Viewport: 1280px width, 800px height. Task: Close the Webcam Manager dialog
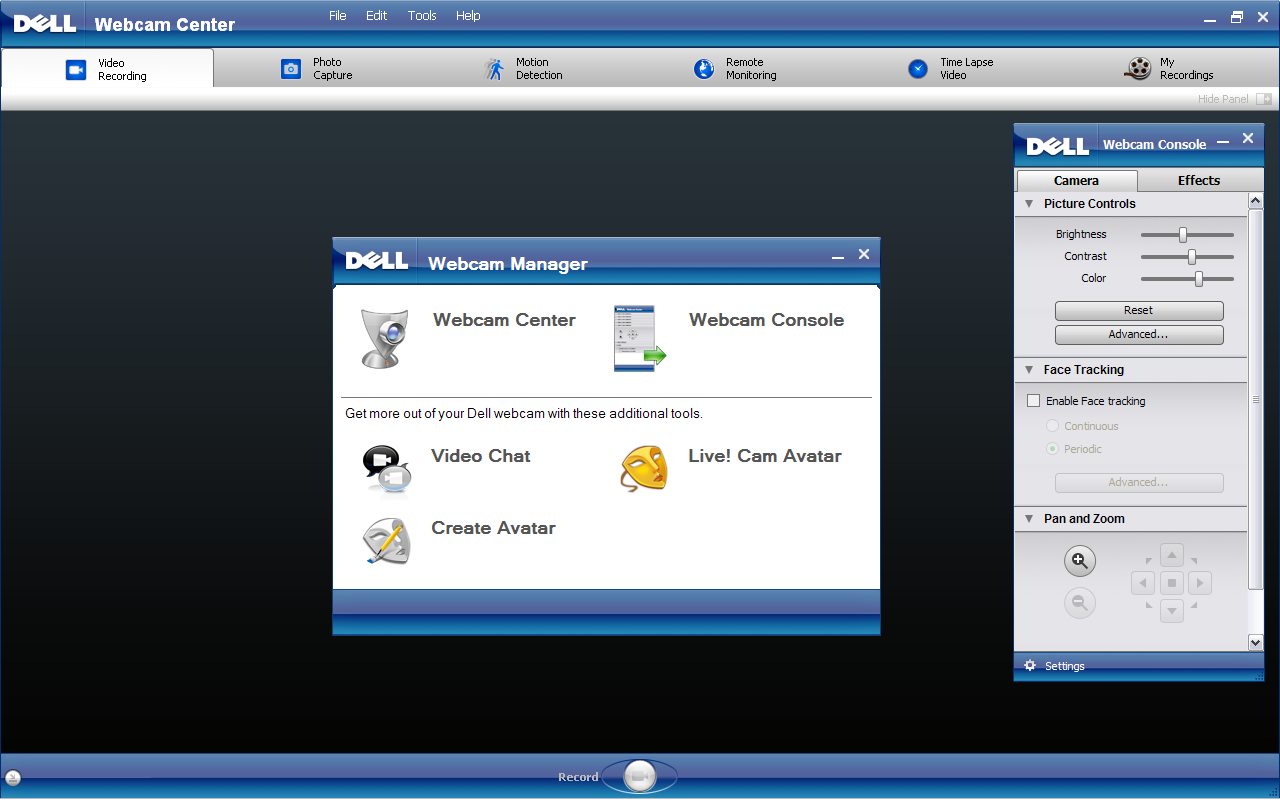(864, 254)
